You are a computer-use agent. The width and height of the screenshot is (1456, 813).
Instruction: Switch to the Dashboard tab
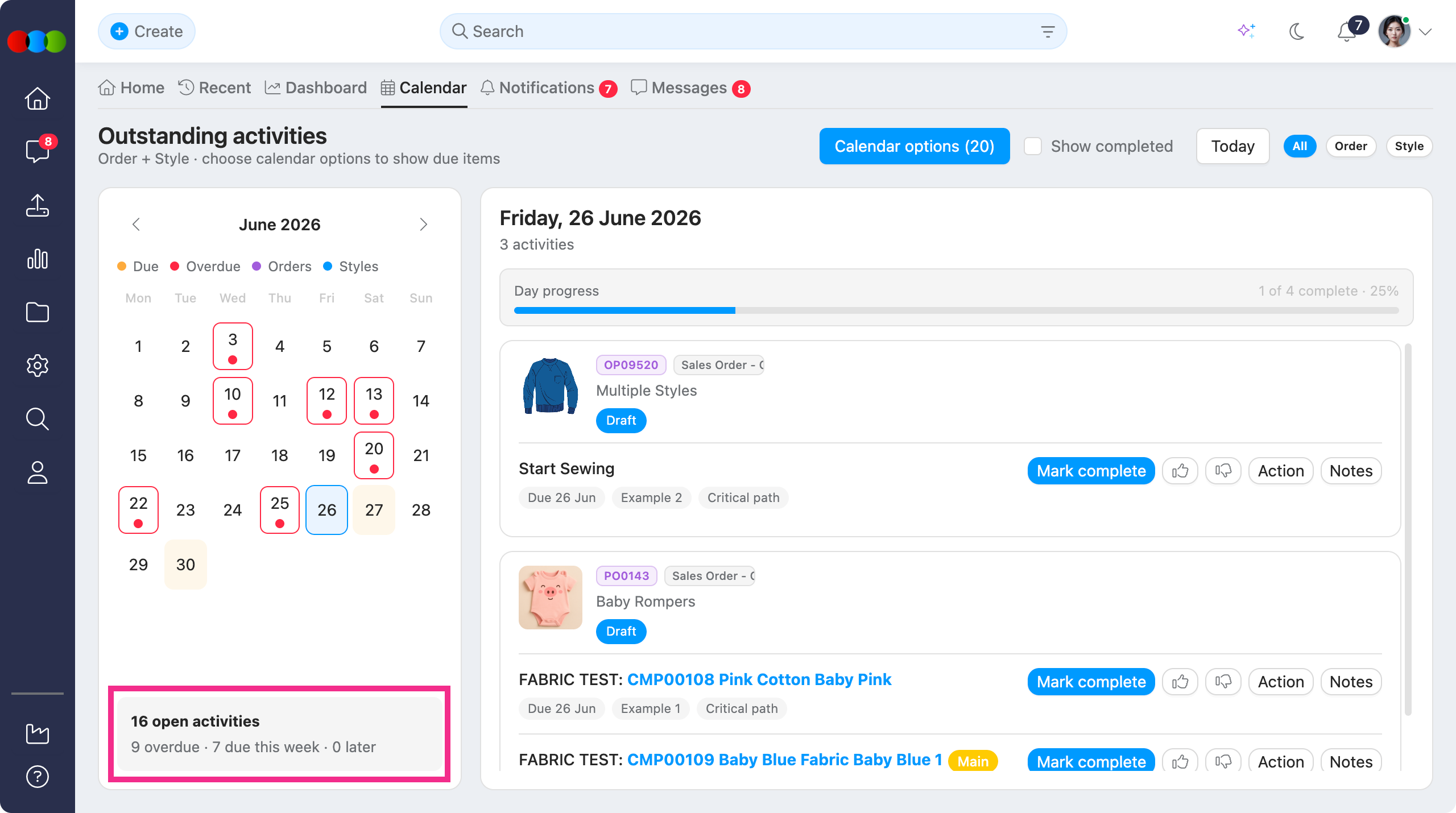[x=316, y=88]
